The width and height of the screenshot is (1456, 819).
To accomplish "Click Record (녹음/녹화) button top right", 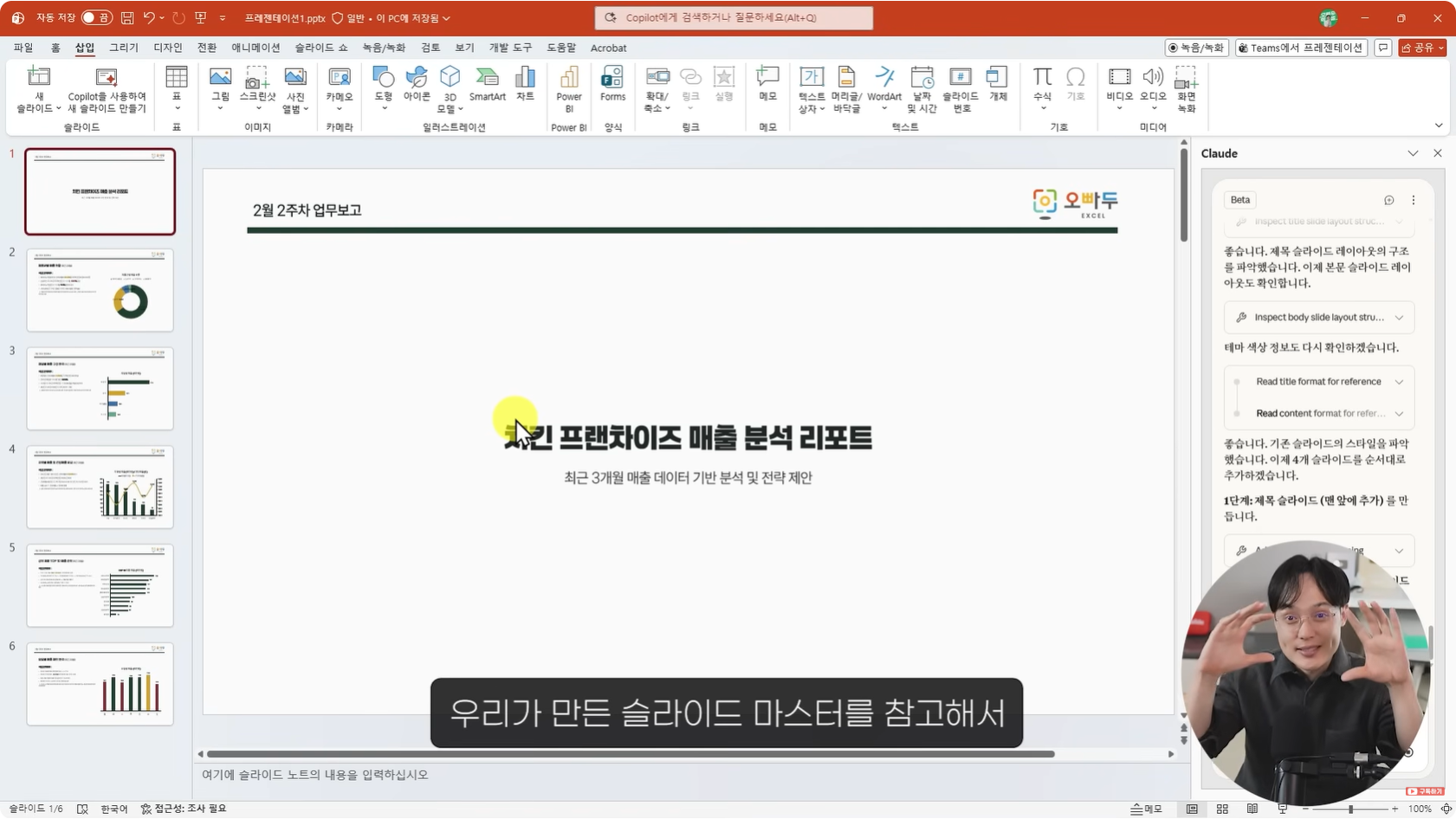I will coord(1196,48).
